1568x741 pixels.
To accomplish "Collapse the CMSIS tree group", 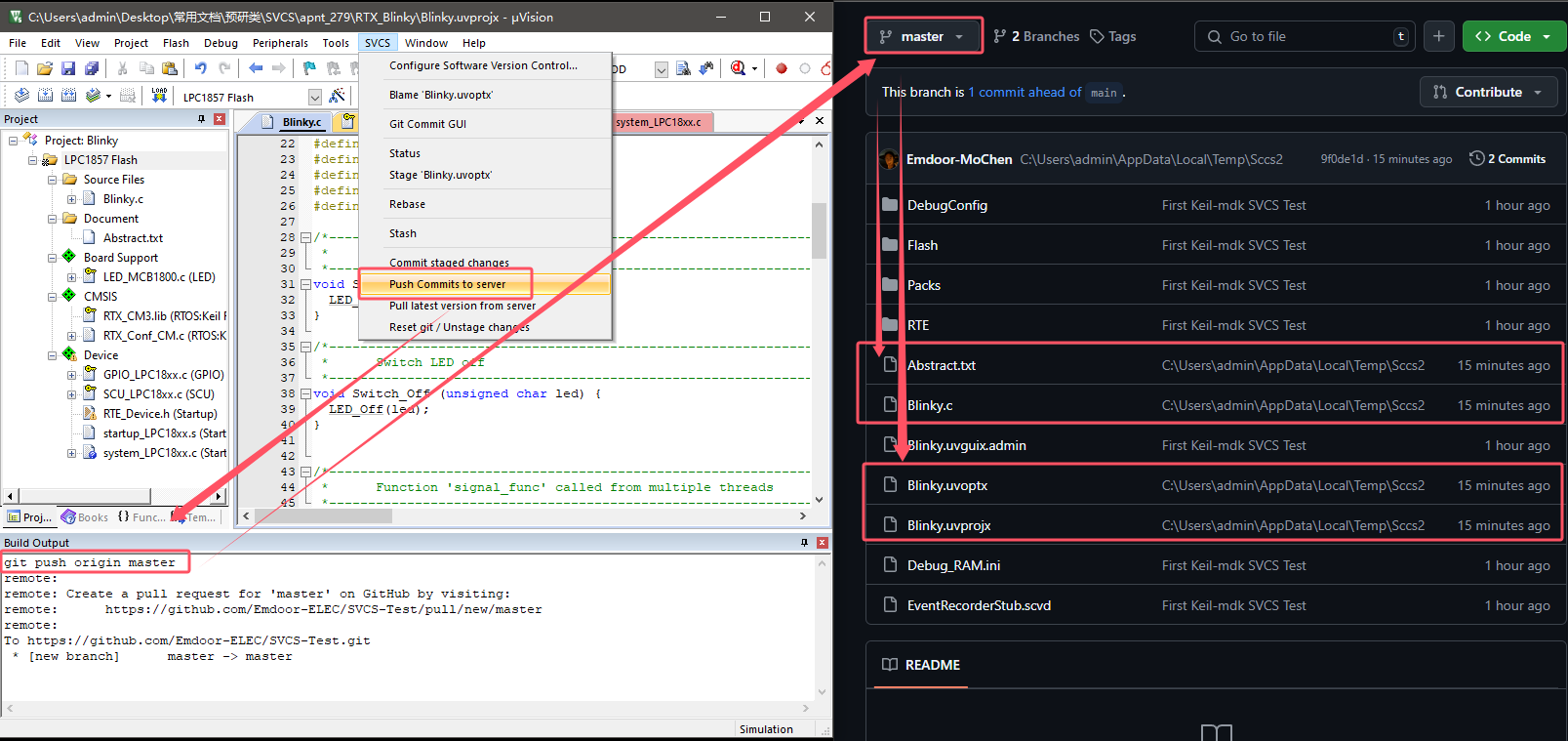I will [x=53, y=297].
